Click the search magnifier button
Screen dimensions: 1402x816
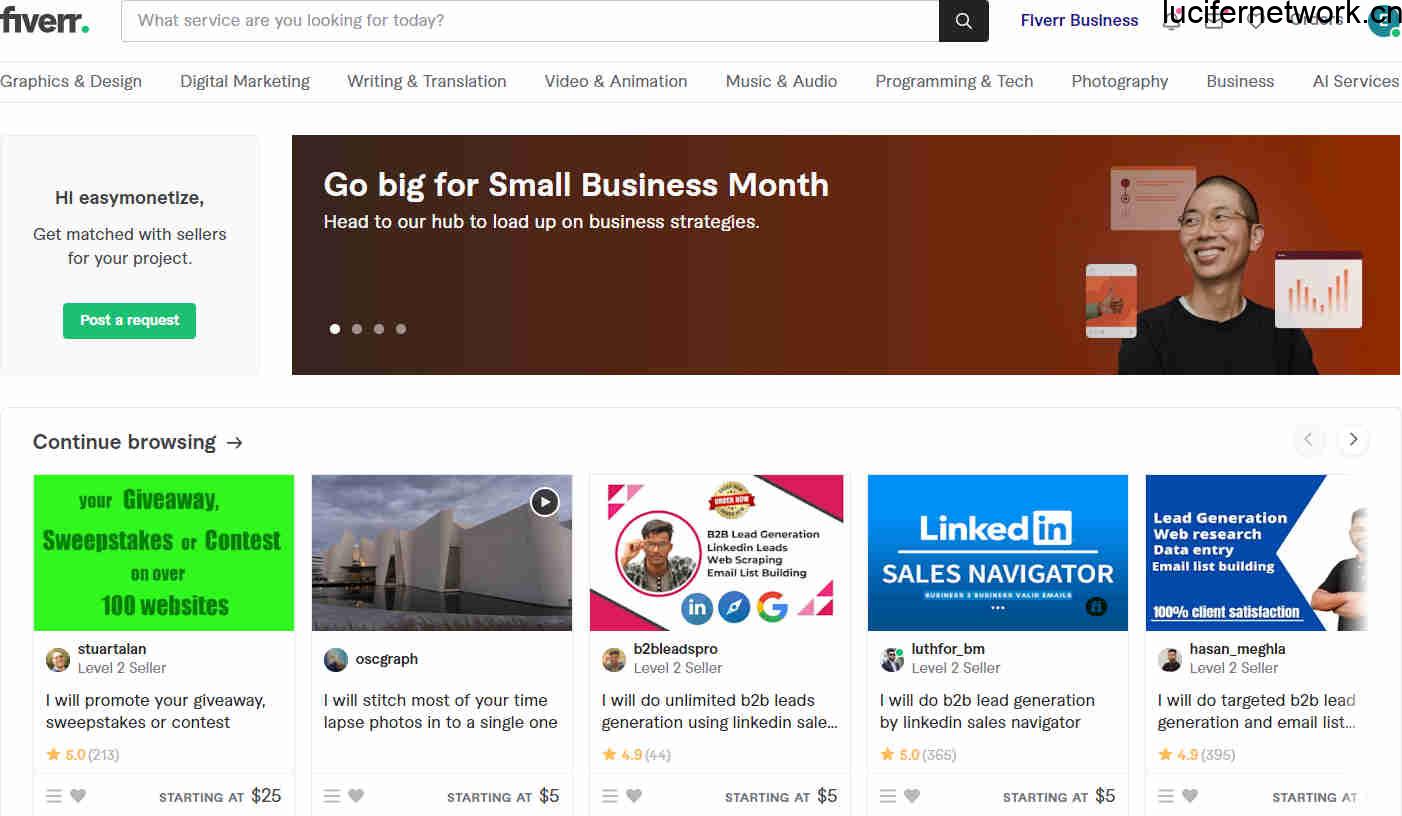pos(963,21)
